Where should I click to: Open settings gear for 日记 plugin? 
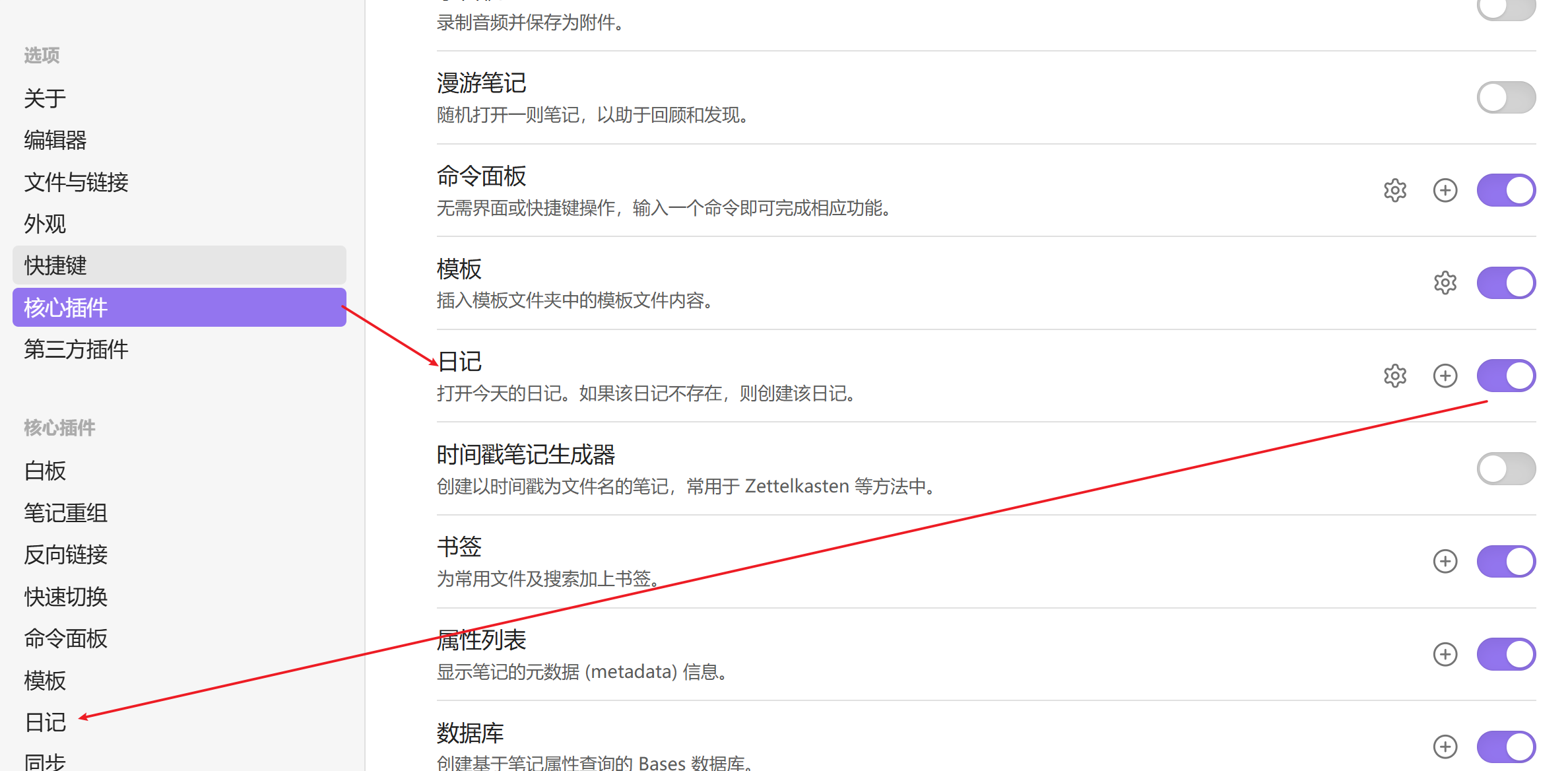click(1394, 376)
